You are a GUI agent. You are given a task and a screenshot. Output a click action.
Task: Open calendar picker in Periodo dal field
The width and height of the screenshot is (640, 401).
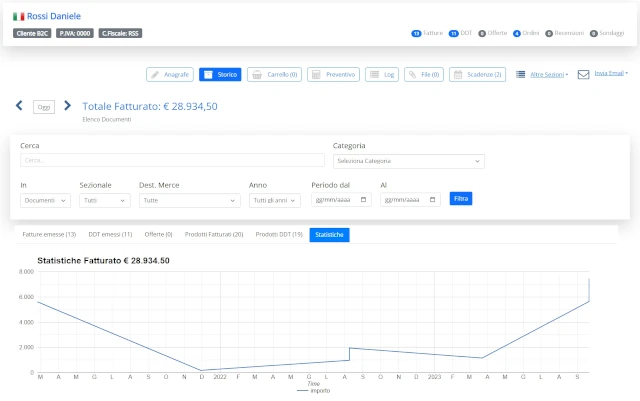pos(363,200)
